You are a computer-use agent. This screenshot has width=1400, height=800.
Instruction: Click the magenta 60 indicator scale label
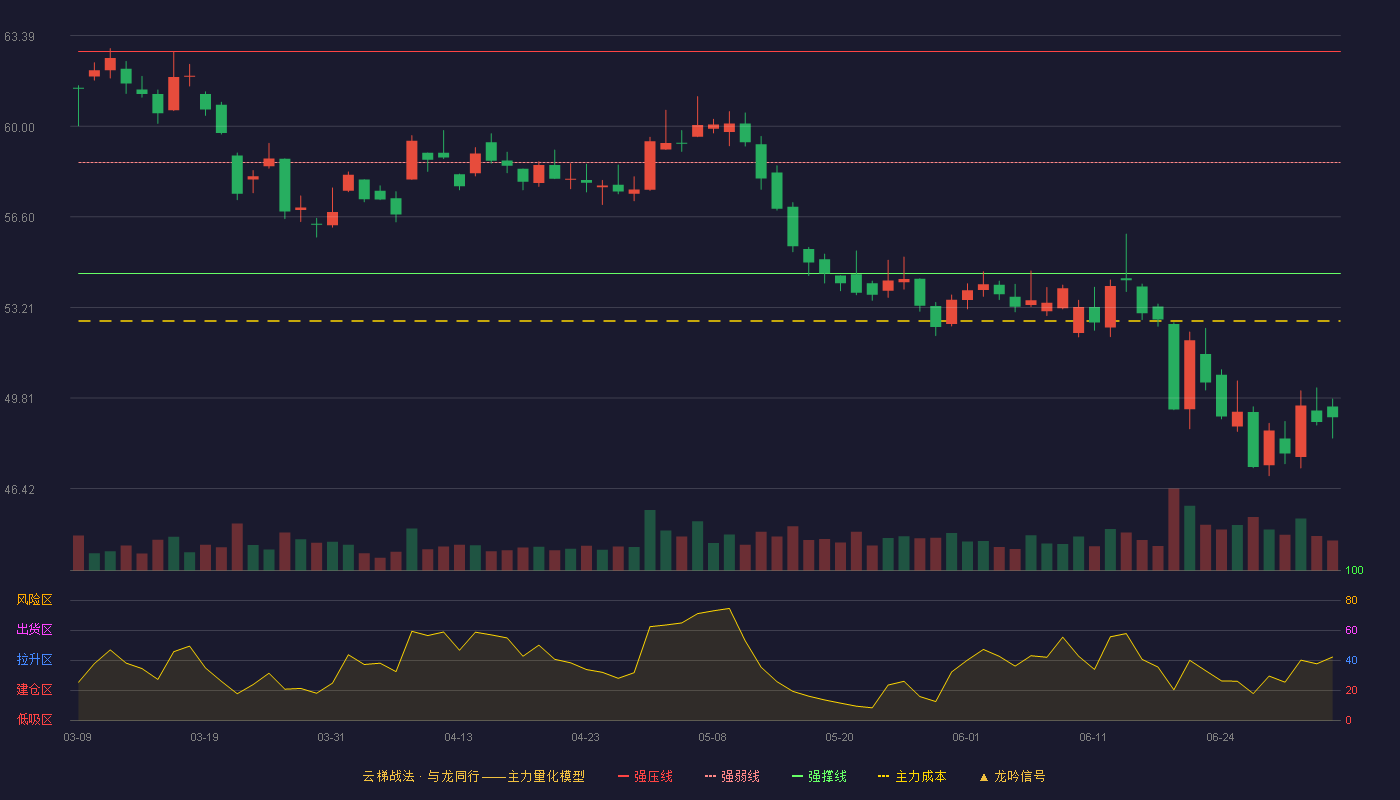pyautogui.click(x=1351, y=630)
